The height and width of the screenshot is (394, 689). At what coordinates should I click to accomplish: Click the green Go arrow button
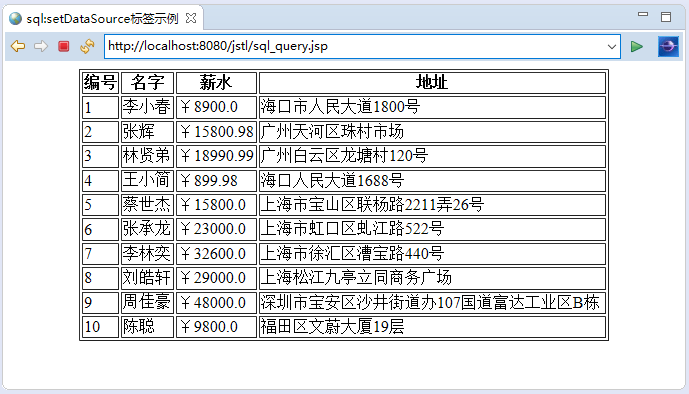[x=637, y=46]
